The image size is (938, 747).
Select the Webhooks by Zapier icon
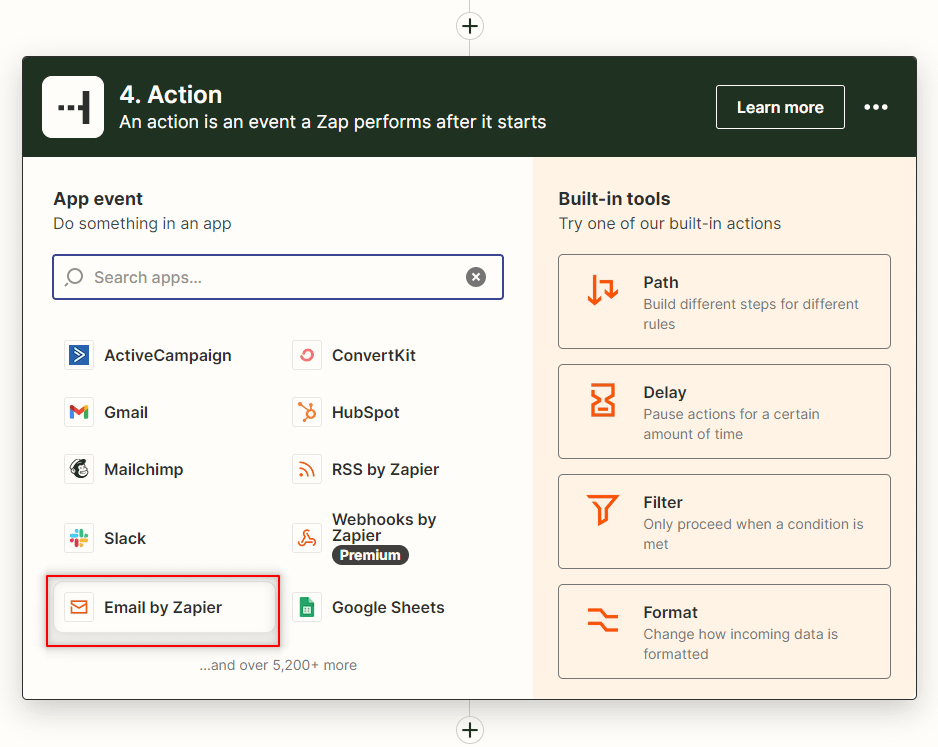[307, 538]
